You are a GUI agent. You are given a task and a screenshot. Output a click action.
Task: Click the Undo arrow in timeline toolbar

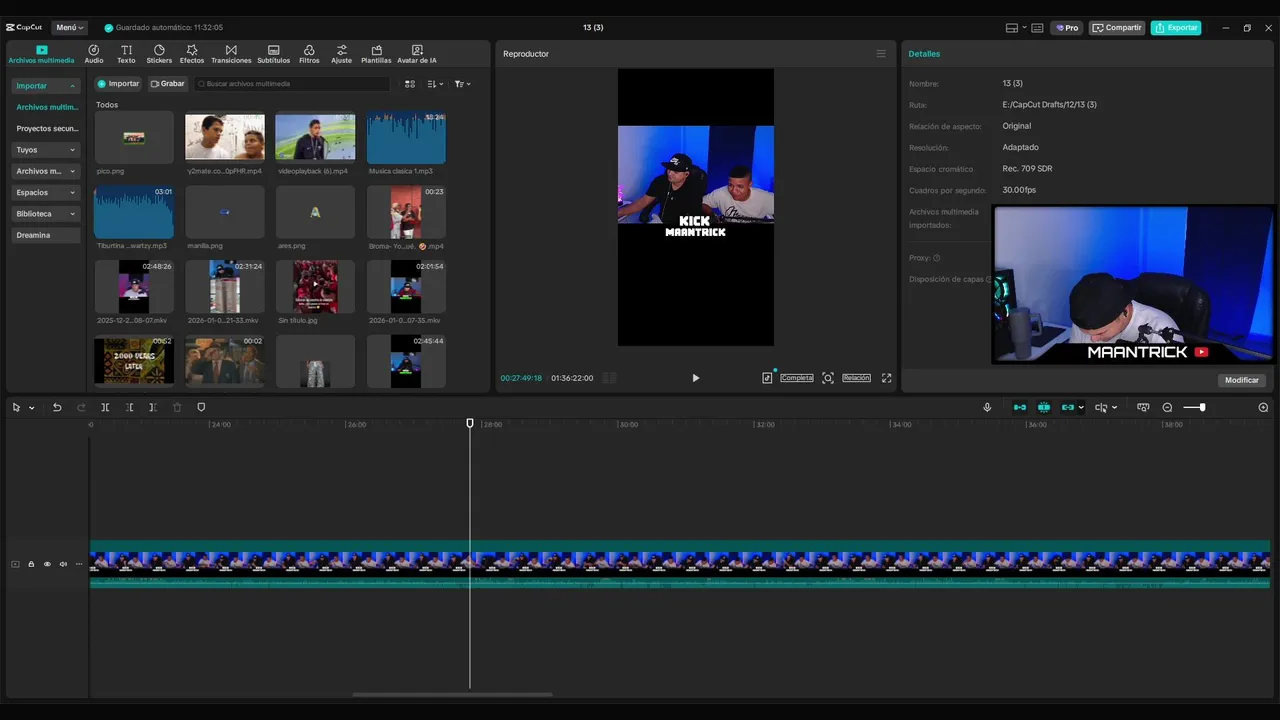[x=57, y=407]
